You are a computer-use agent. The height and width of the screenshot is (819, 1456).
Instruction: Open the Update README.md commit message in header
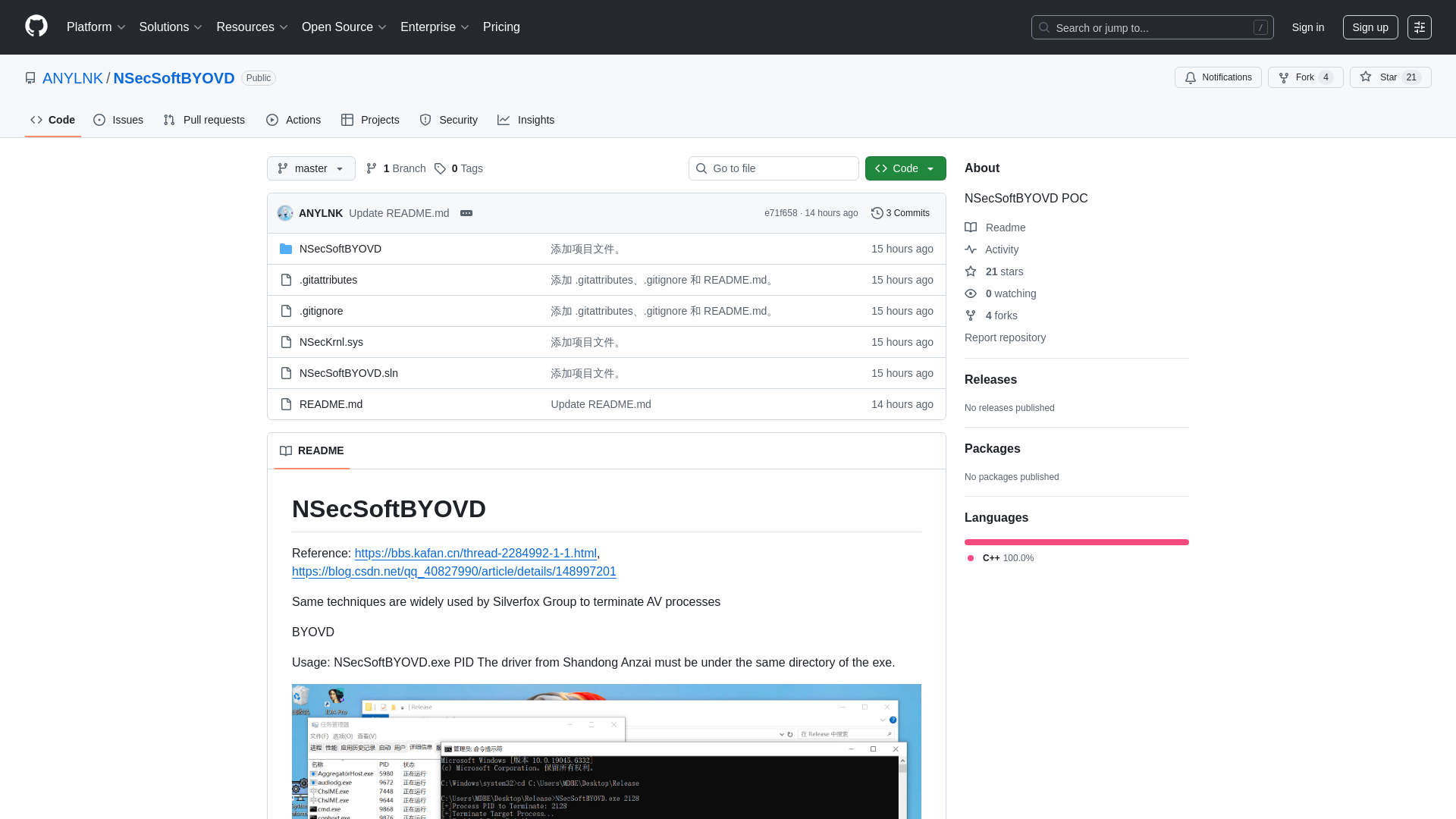point(399,213)
